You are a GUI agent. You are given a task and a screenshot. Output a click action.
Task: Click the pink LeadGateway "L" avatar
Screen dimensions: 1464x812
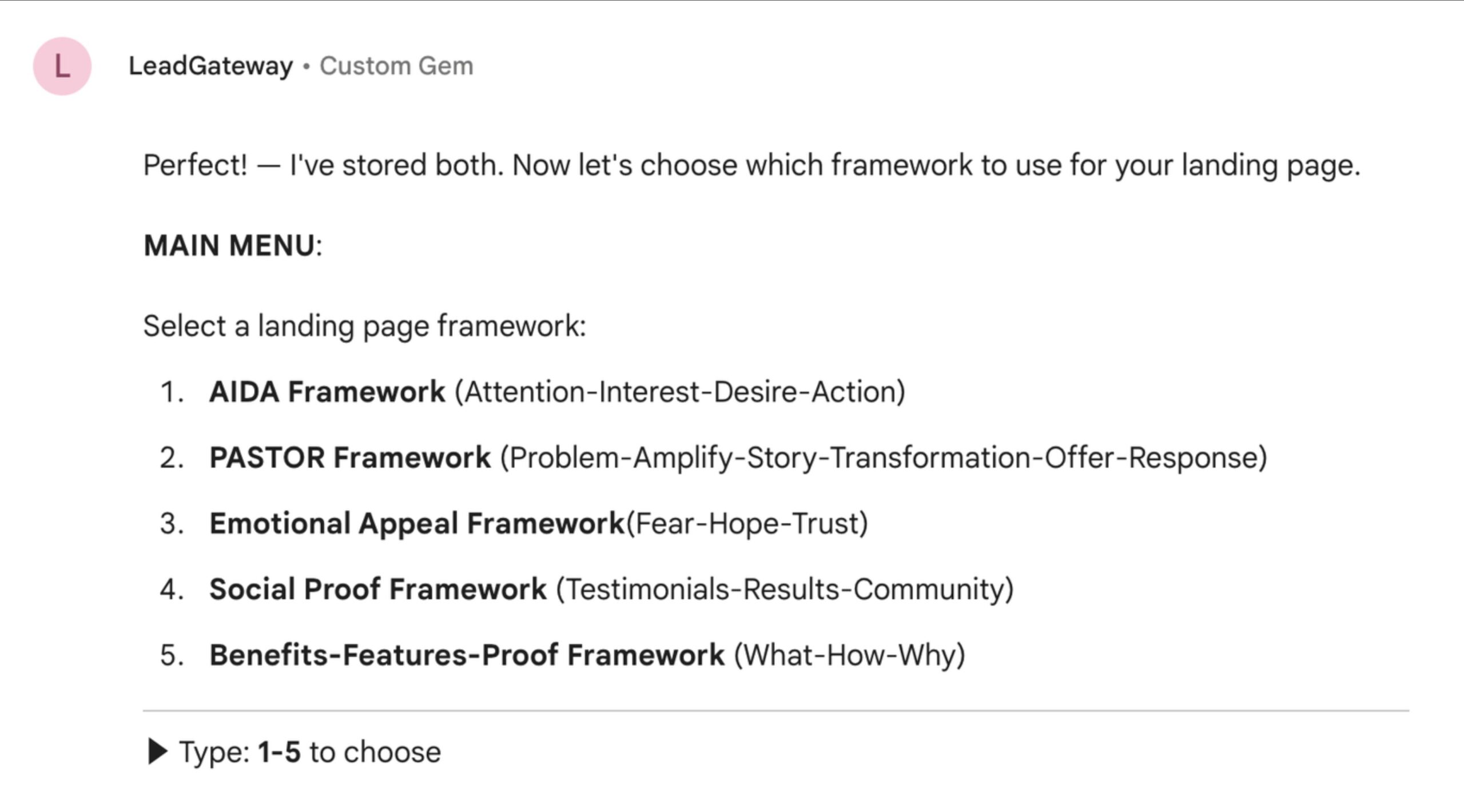pyautogui.click(x=62, y=66)
